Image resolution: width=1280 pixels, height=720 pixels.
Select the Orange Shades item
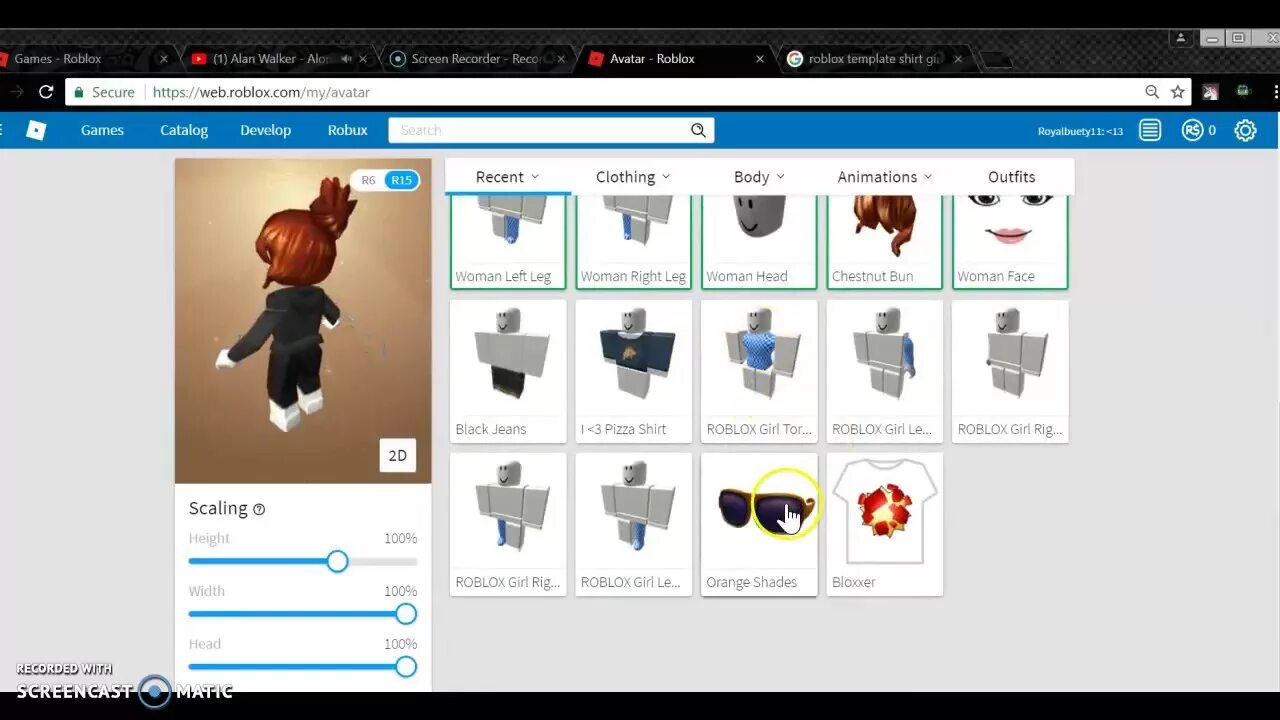[759, 524]
